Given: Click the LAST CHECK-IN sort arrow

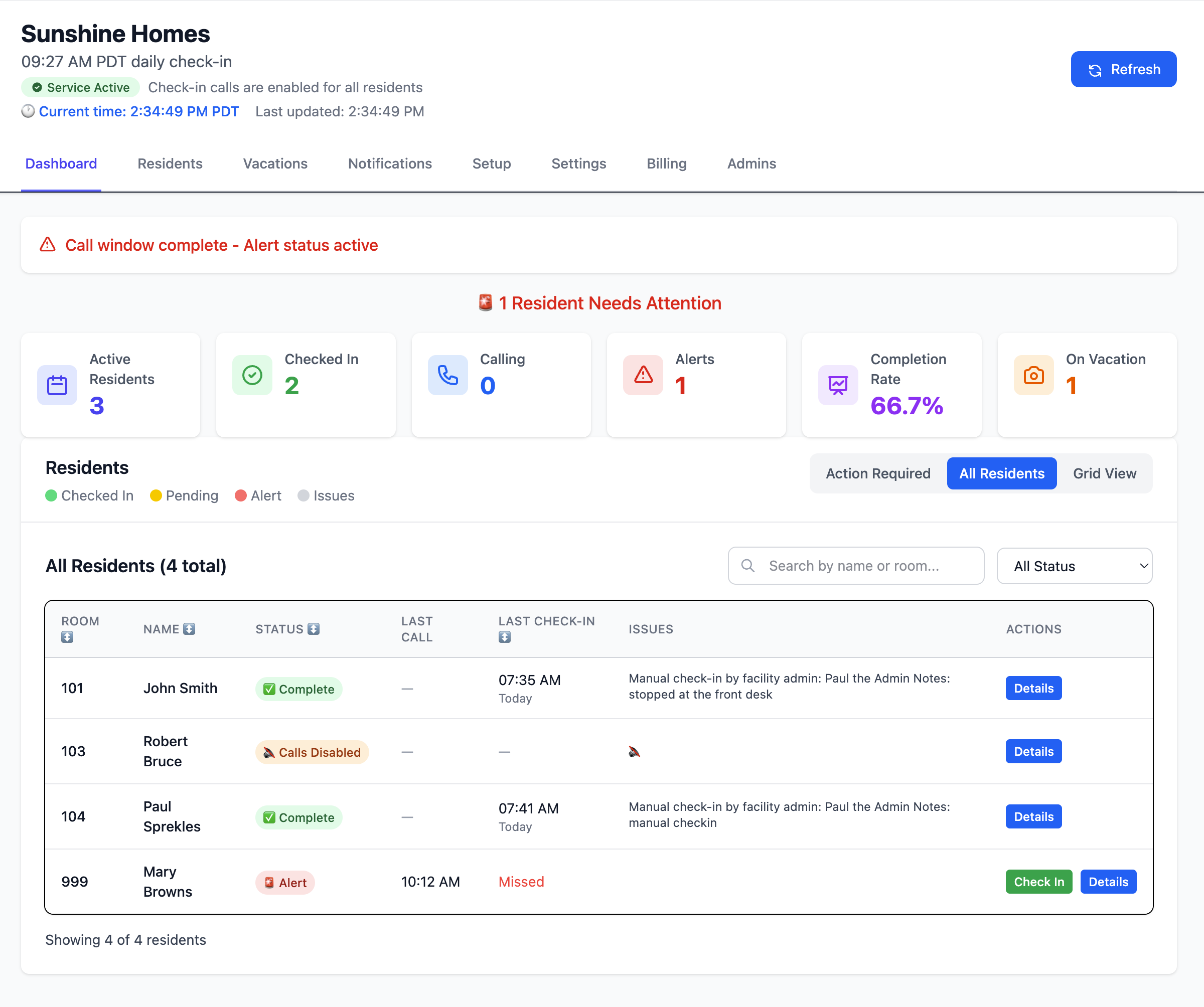Looking at the screenshot, I should click(x=504, y=637).
